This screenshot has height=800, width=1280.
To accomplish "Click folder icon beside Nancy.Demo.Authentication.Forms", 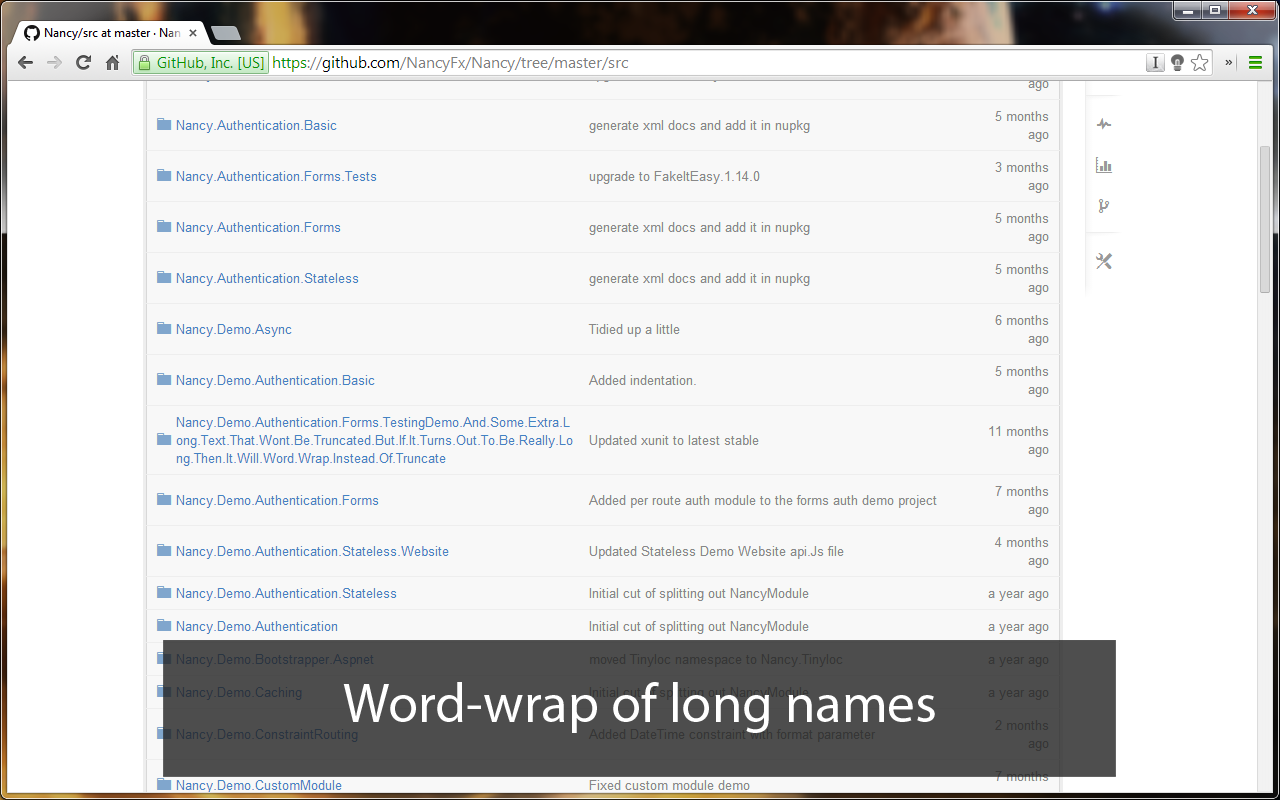I will [x=164, y=499].
